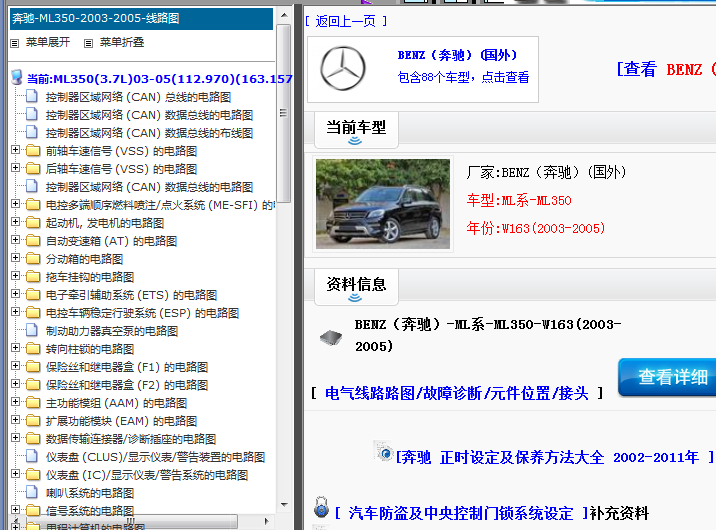Click the 年份:W163(2003-2005) red text
The width and height of the screenshot is (716, 530).
click(x=536, y=228)
